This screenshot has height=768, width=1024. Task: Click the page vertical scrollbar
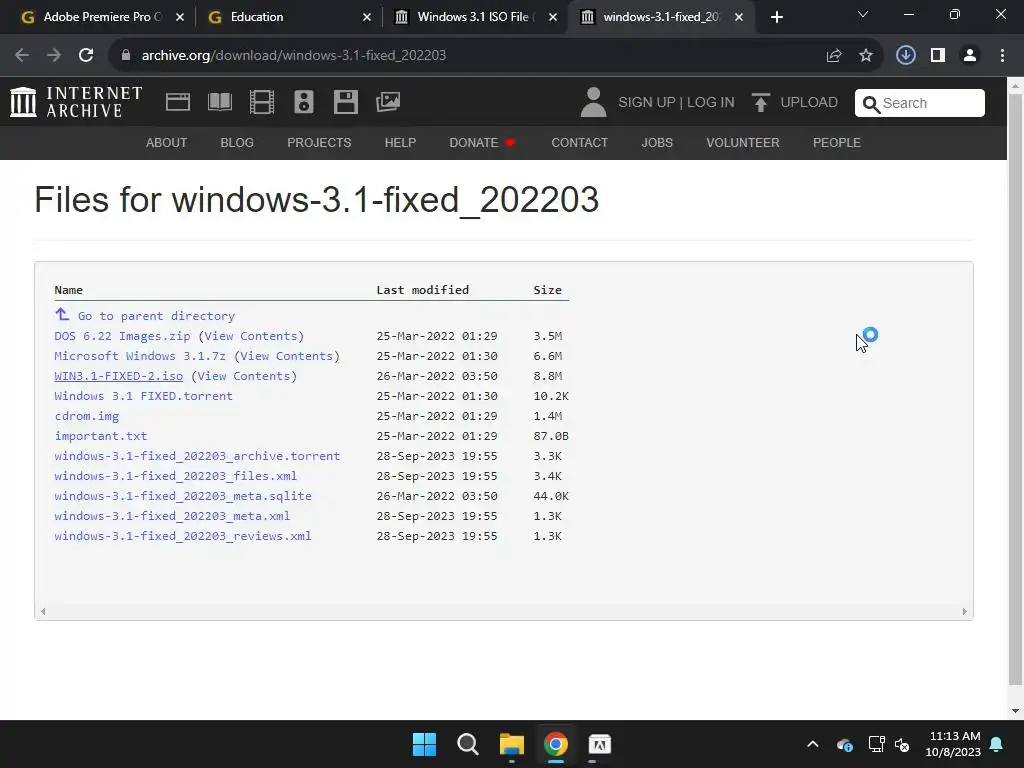click(x=1015, y=389)
